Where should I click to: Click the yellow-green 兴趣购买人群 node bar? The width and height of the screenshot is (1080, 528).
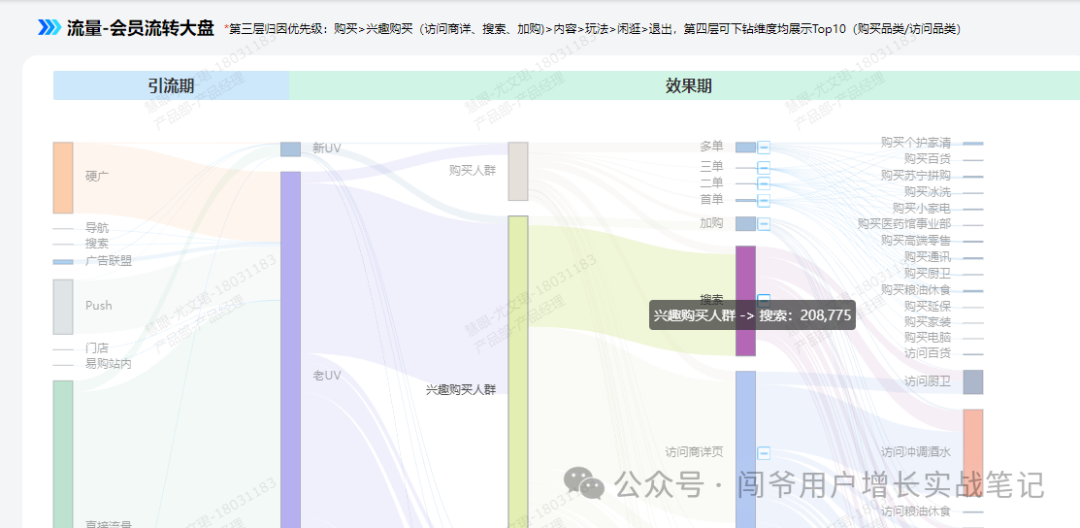pyautogui.click(x=518, y=372)
